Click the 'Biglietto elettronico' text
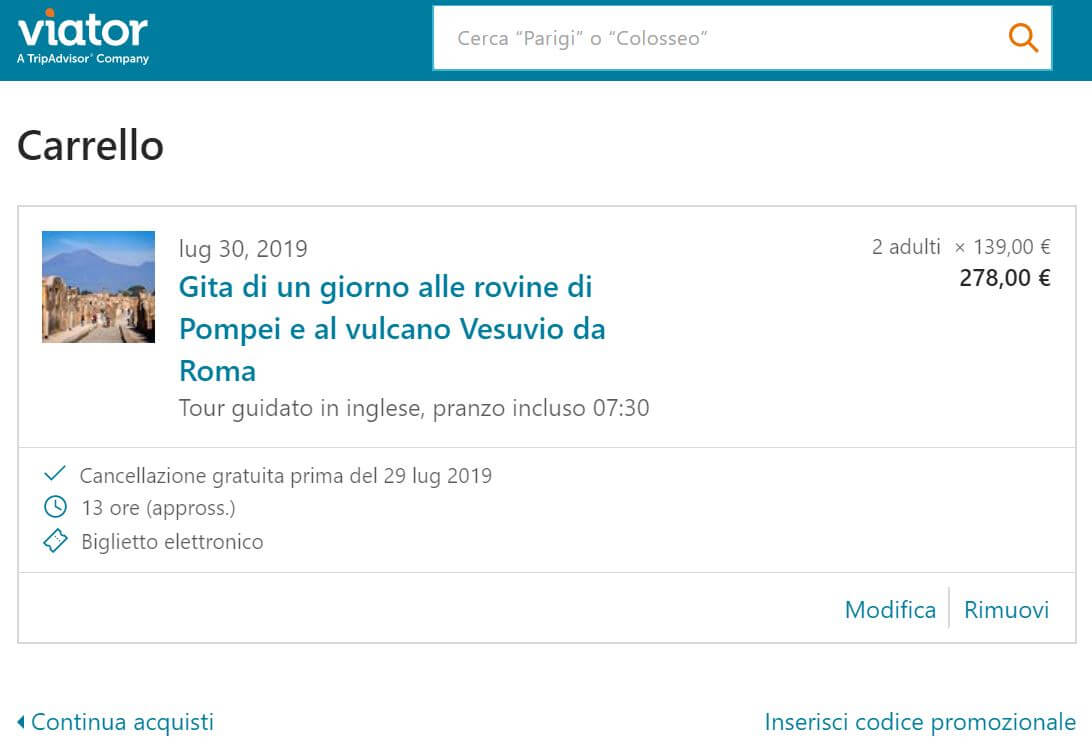Image resolution: width=1092 pixels, height=750 pixels. 172,542
